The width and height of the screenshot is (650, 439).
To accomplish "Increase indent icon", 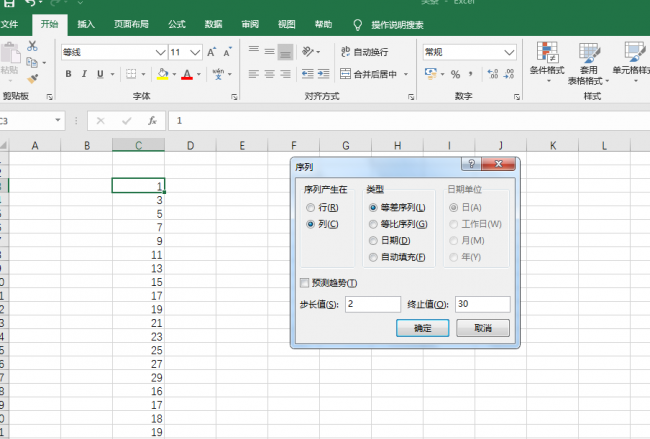I will [x=323, y=74].
